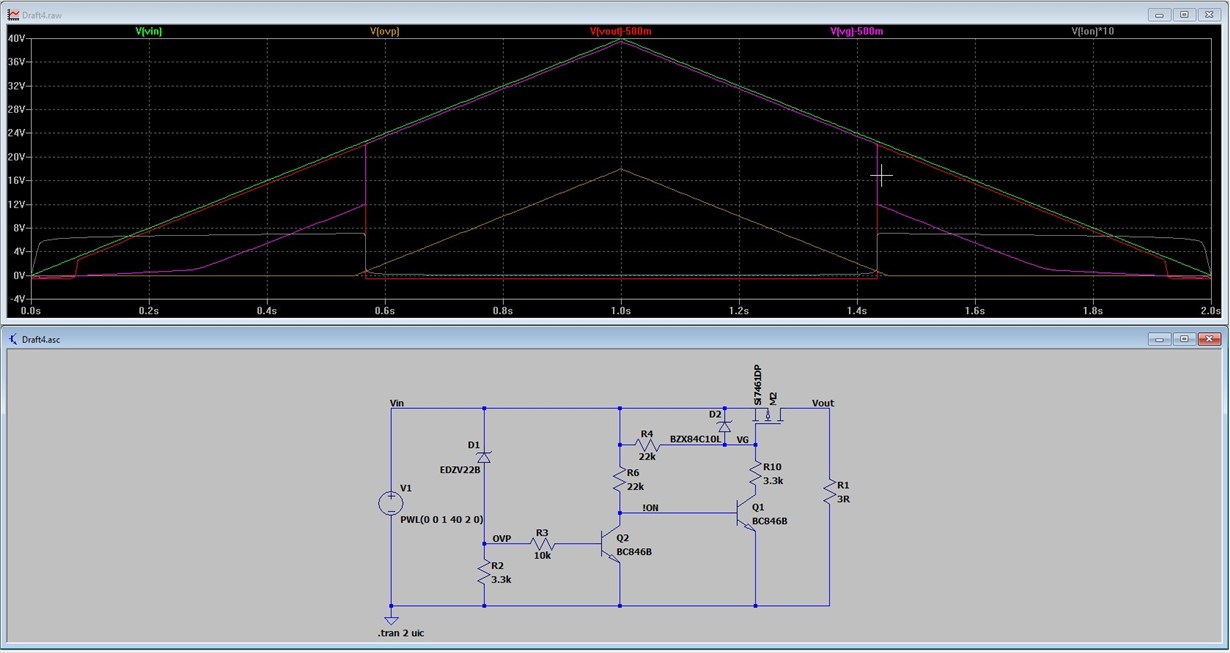Click the BC846B label of Q2

tap(635, 551)
